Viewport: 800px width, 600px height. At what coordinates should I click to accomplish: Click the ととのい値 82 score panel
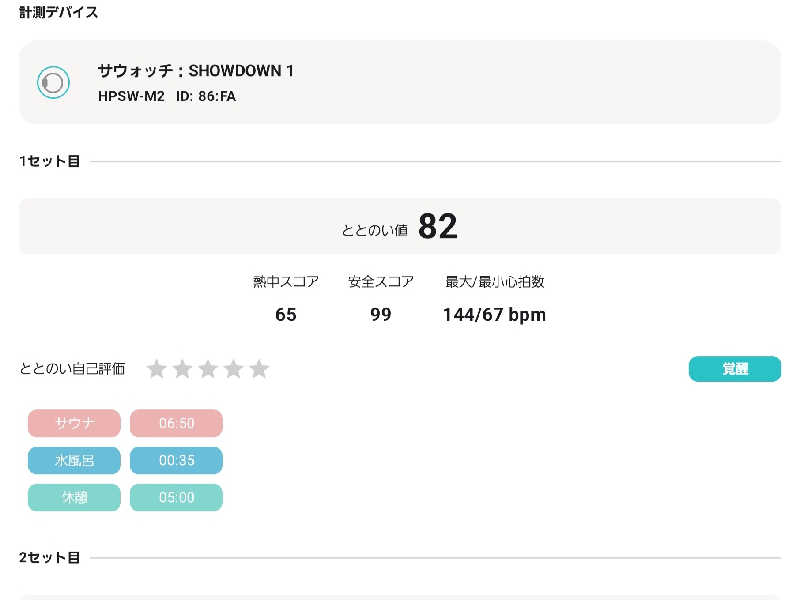[x=400, y=227]
